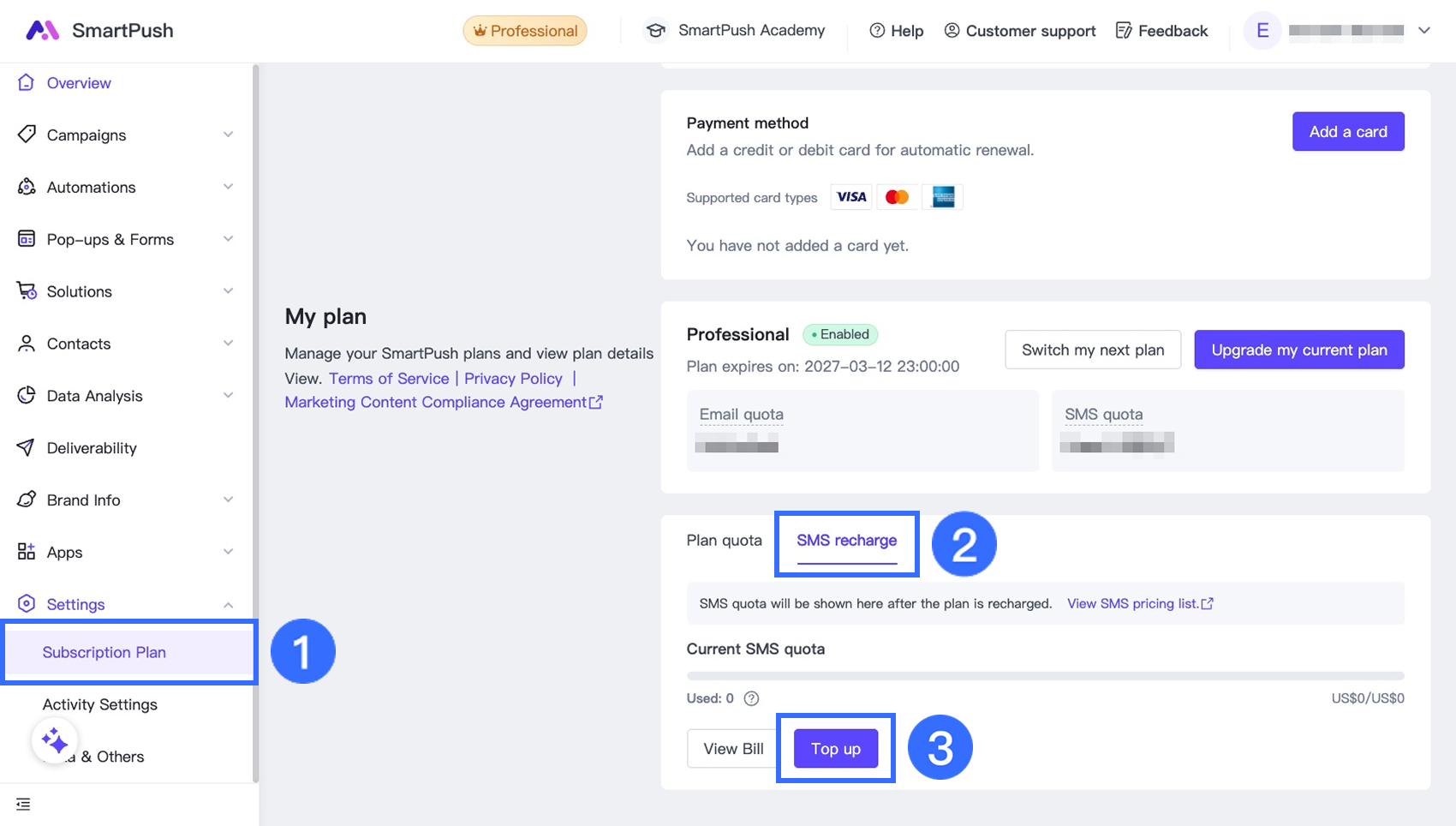This screenshot has width=1456, height=826.
Task: Click the SmartPush Academy graduation cap icon
Action: click(656, 31)
